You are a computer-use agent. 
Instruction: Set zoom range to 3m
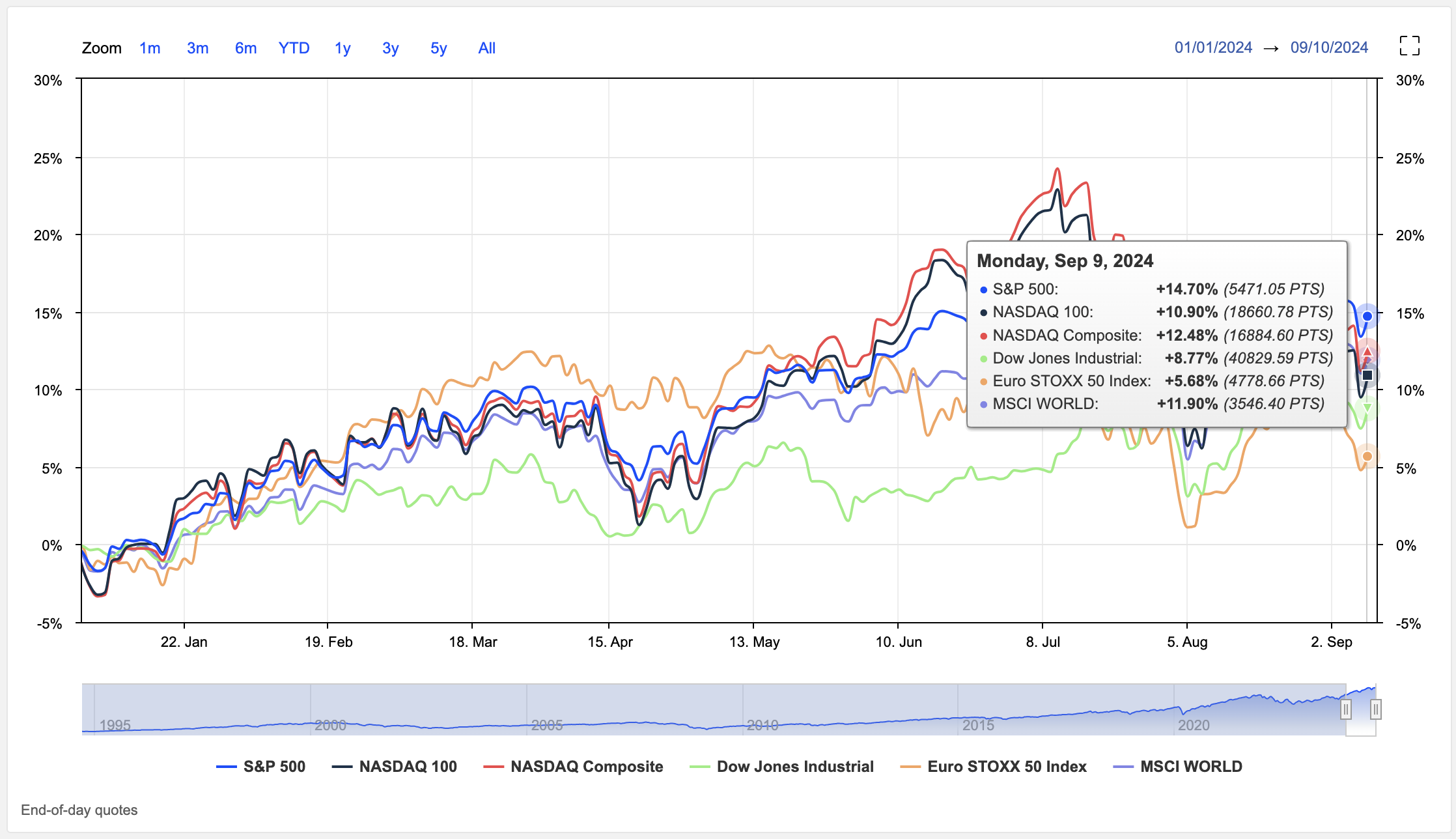pyautogui.click(x=197, y=48)
